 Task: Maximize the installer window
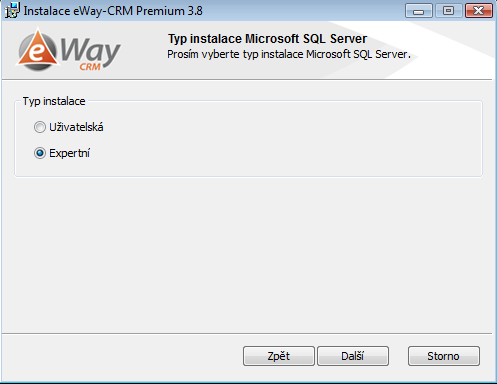[x=449, y=11]
